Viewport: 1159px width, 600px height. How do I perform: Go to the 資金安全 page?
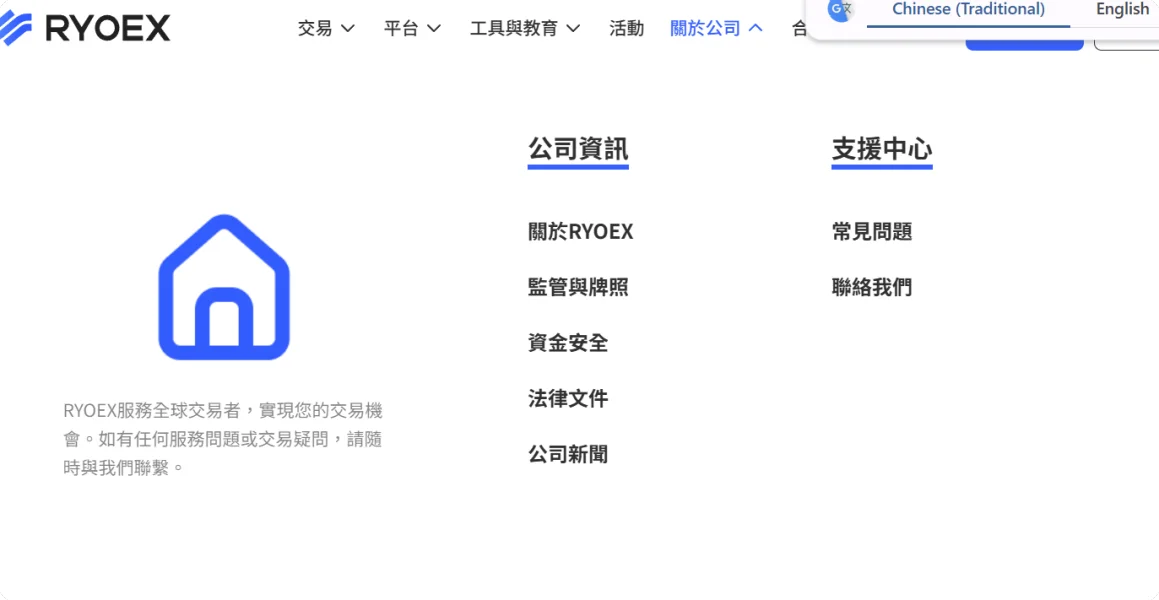click(x=568, y=343)
